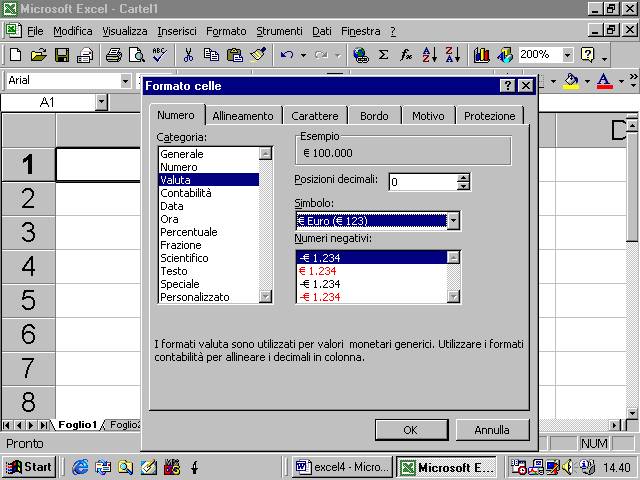Open the Arial font name dropdown

pos(125,81)
